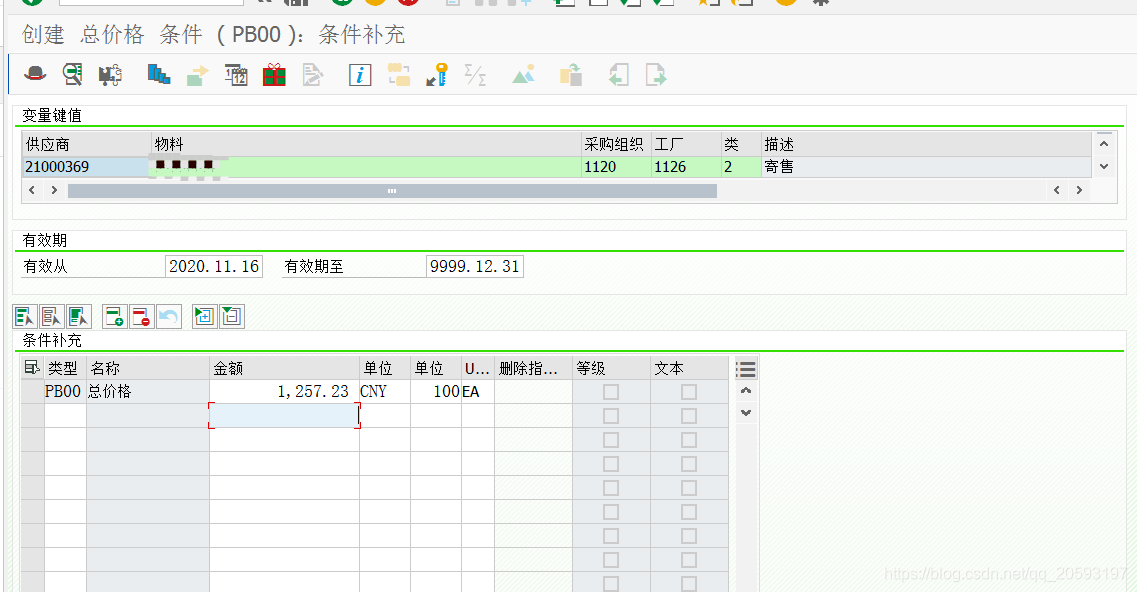Viewport: 1137px width, 592px height.
Task: Click the gray list-with-cursor table icon
Action: pyautogui.click(x=51, y=316)
